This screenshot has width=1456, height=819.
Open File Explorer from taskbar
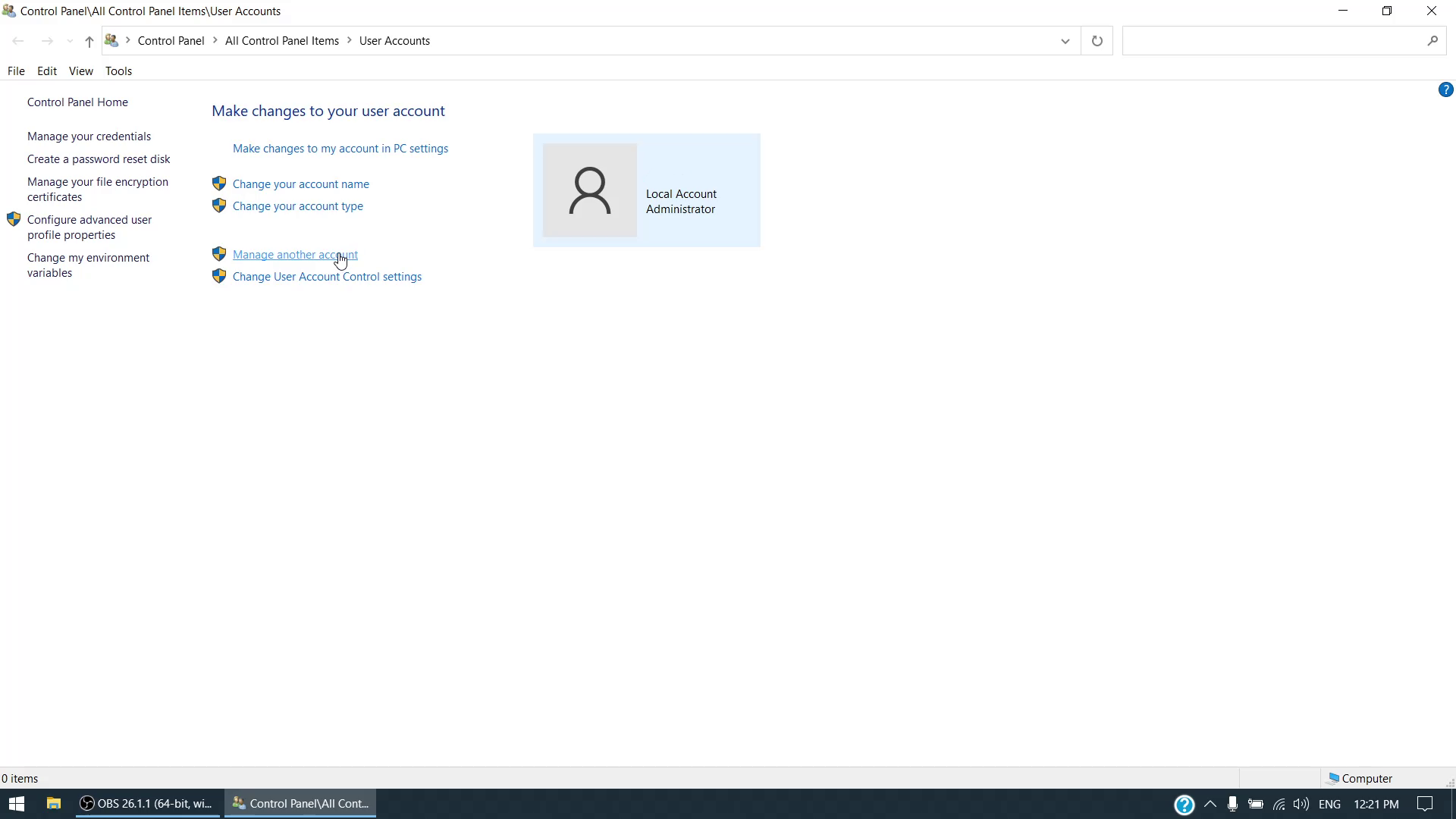click(53, 804)
